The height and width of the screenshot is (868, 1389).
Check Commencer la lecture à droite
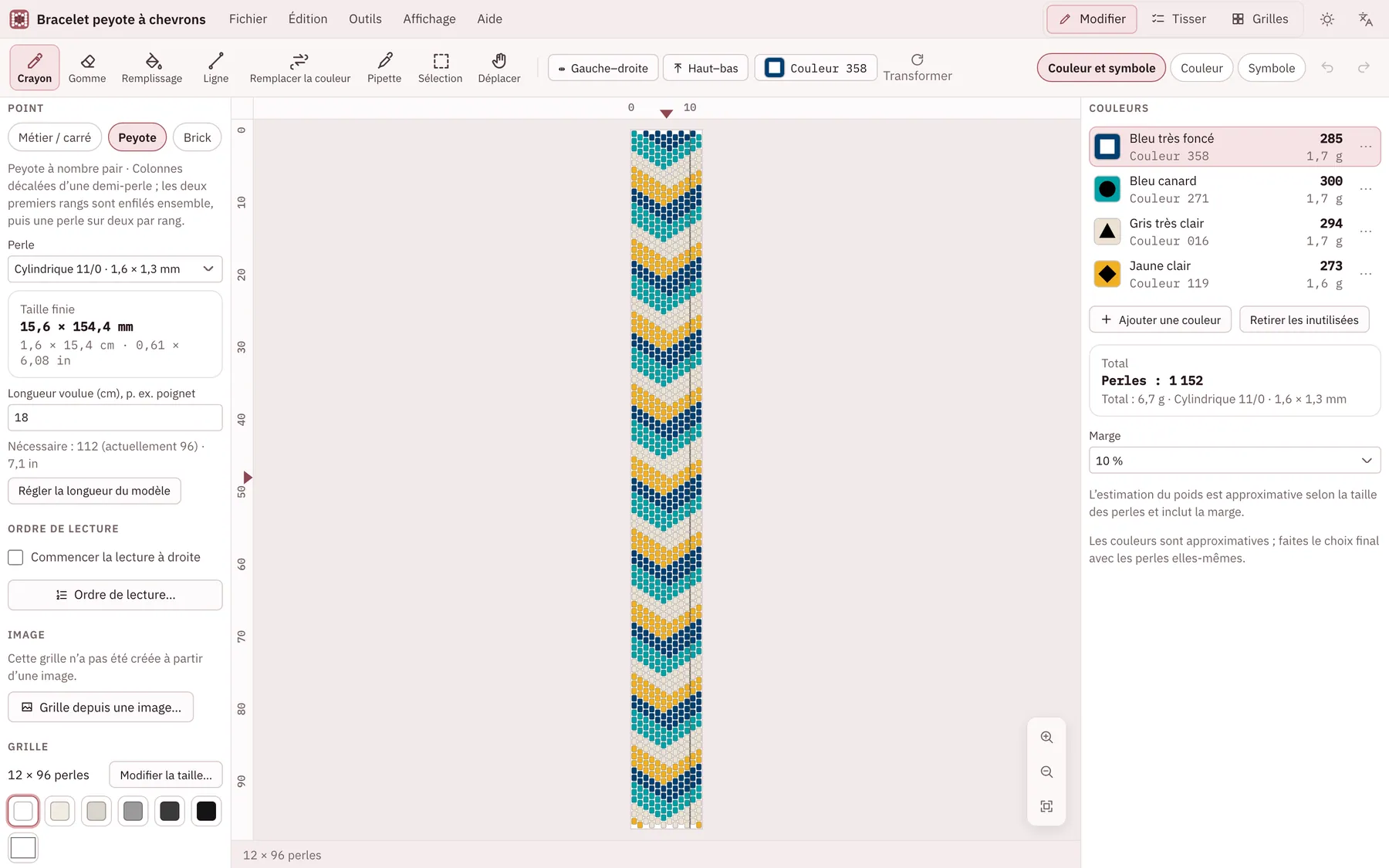pos(15,557)
